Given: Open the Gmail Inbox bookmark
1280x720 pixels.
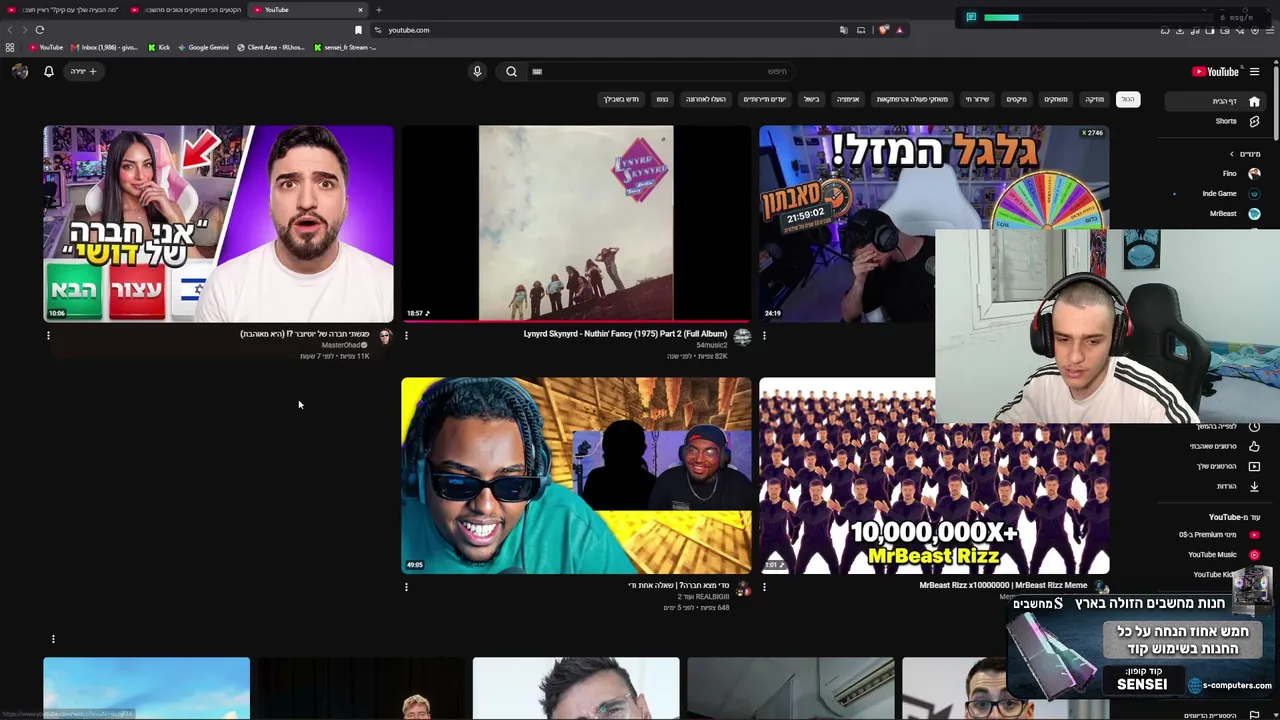Looking at the screenshot, I should [104, 47].
